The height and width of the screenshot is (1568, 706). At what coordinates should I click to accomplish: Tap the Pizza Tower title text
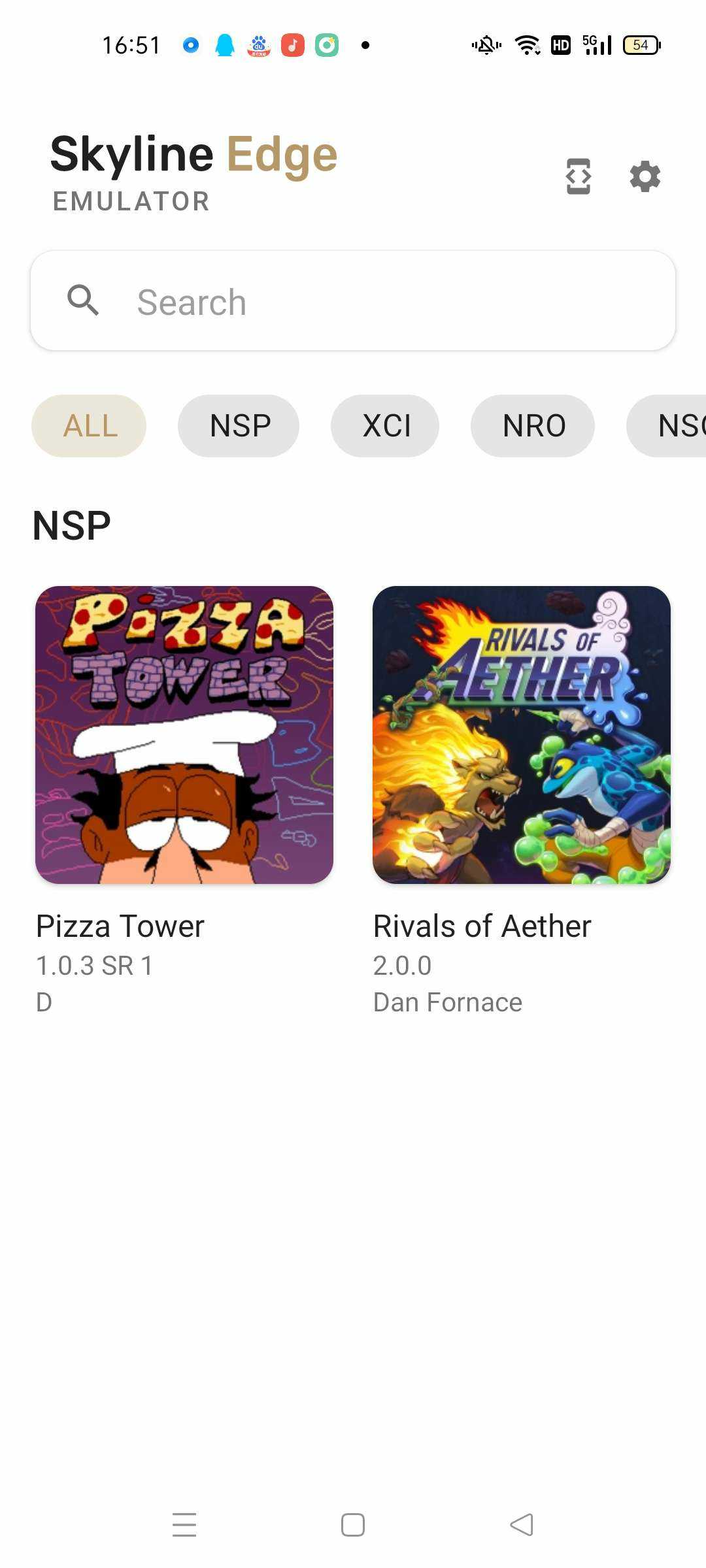coord(120,926)
